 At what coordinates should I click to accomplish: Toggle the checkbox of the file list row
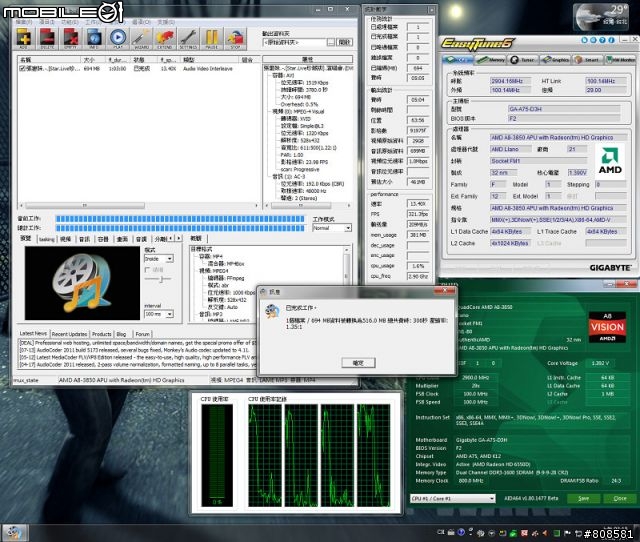click(x=22, y=69)
